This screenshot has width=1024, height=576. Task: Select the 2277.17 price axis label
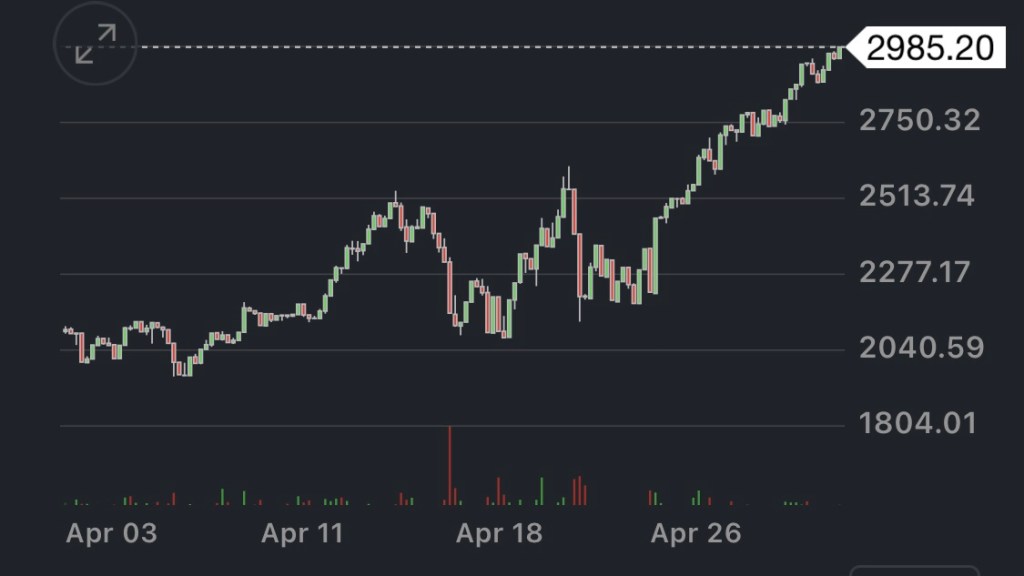914,272
